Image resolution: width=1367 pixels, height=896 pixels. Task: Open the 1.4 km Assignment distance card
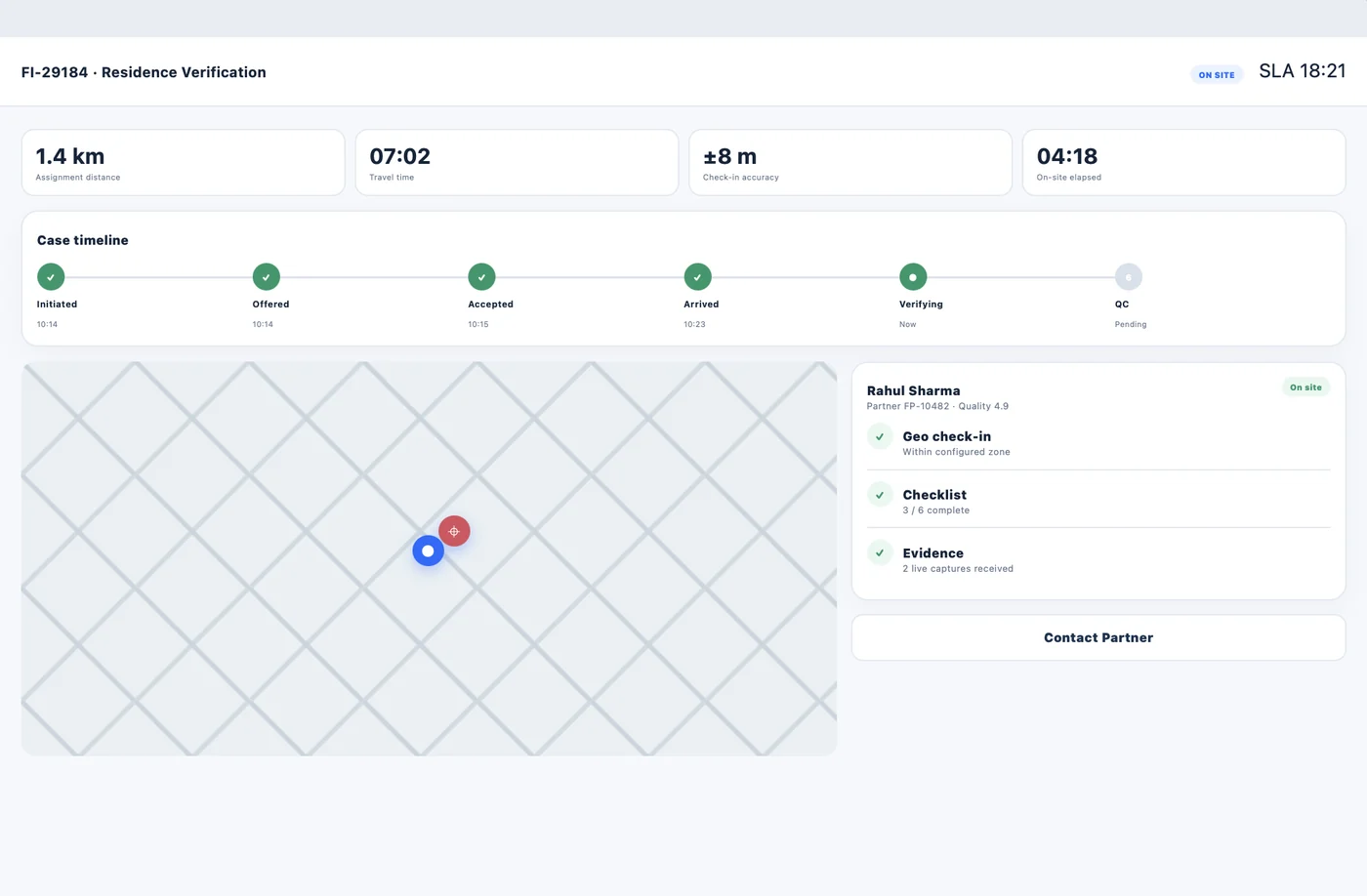184,163
